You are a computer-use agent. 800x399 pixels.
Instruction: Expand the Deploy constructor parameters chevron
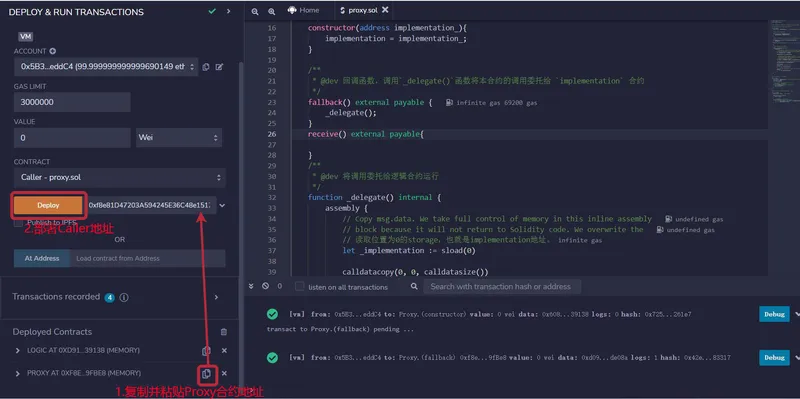point(222,205)
